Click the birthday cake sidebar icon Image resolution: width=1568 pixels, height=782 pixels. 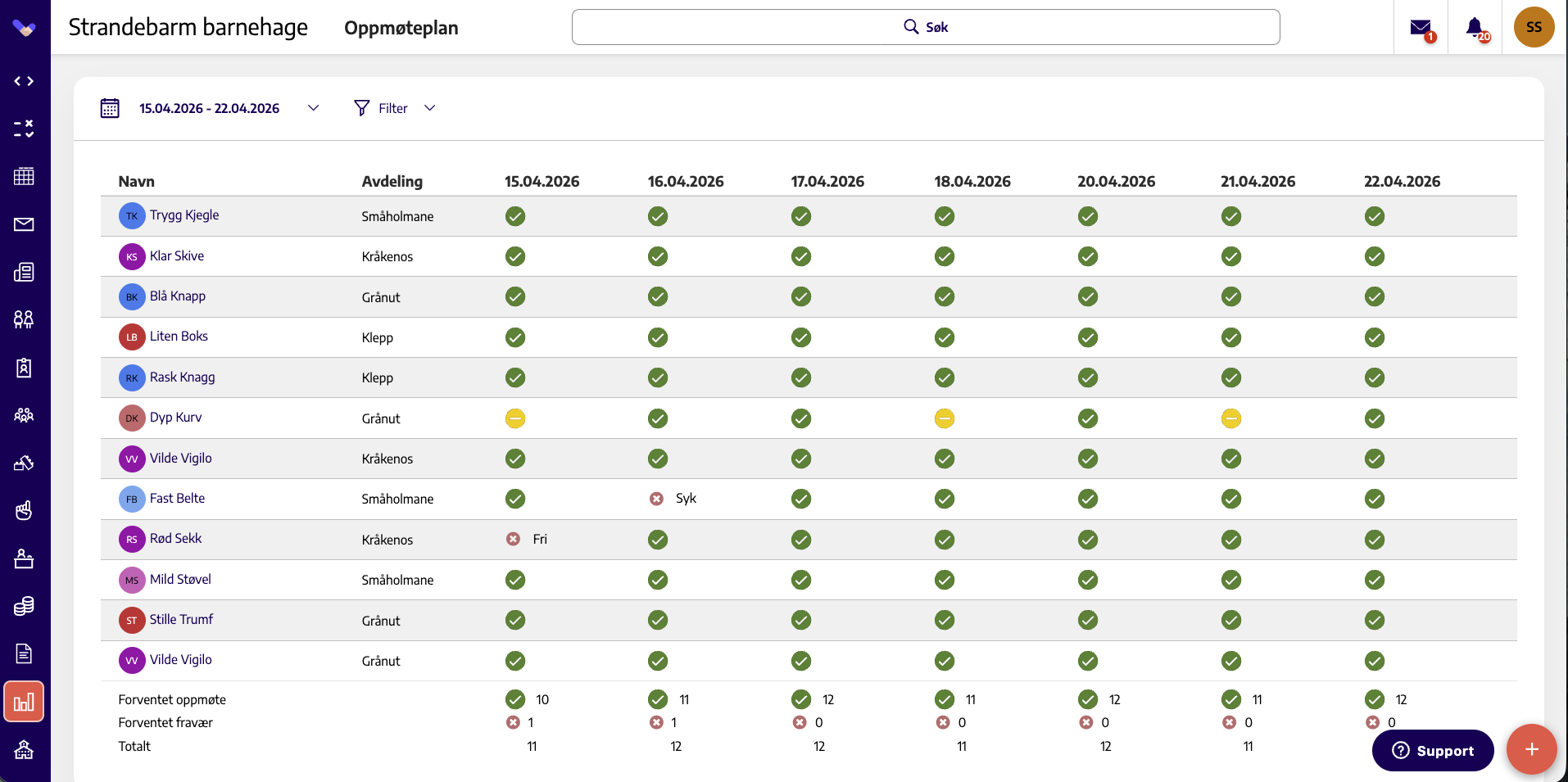tap(24, 558)
